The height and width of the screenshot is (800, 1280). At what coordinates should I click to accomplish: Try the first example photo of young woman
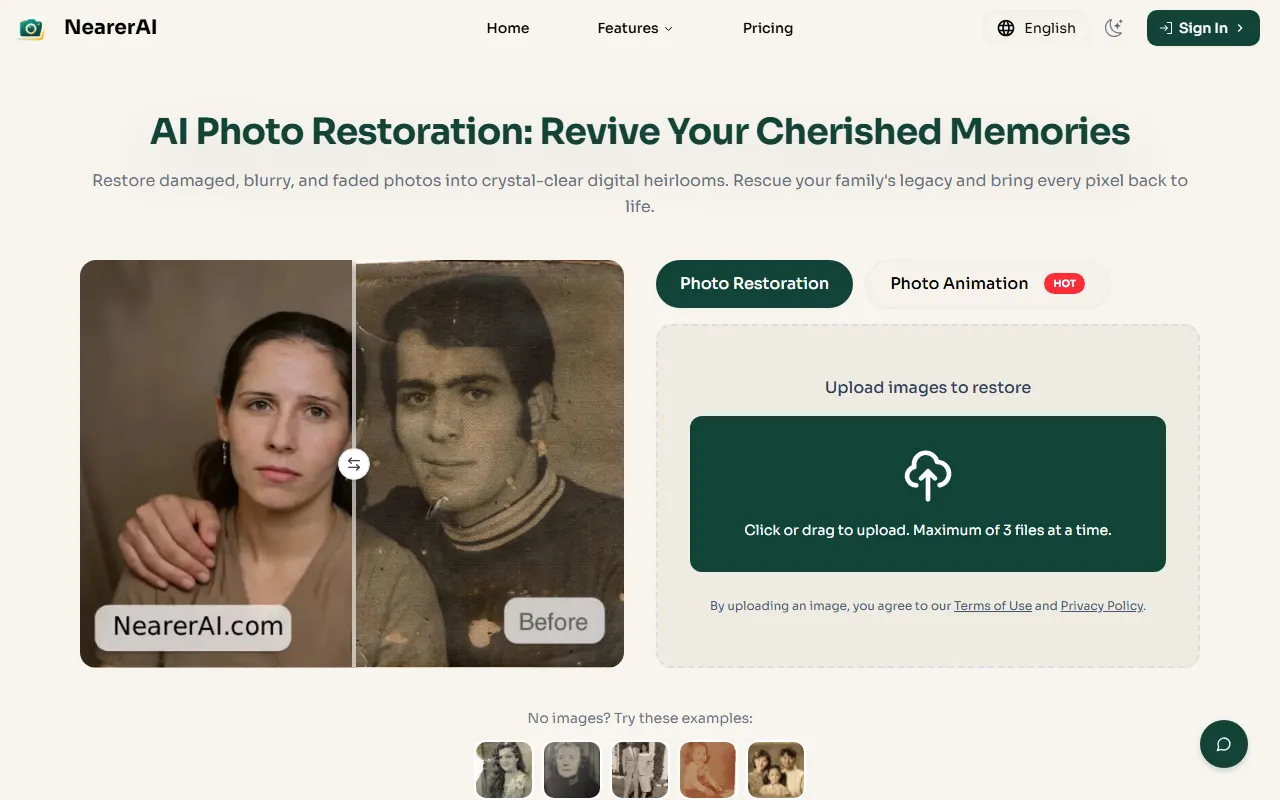click(504, 769)
